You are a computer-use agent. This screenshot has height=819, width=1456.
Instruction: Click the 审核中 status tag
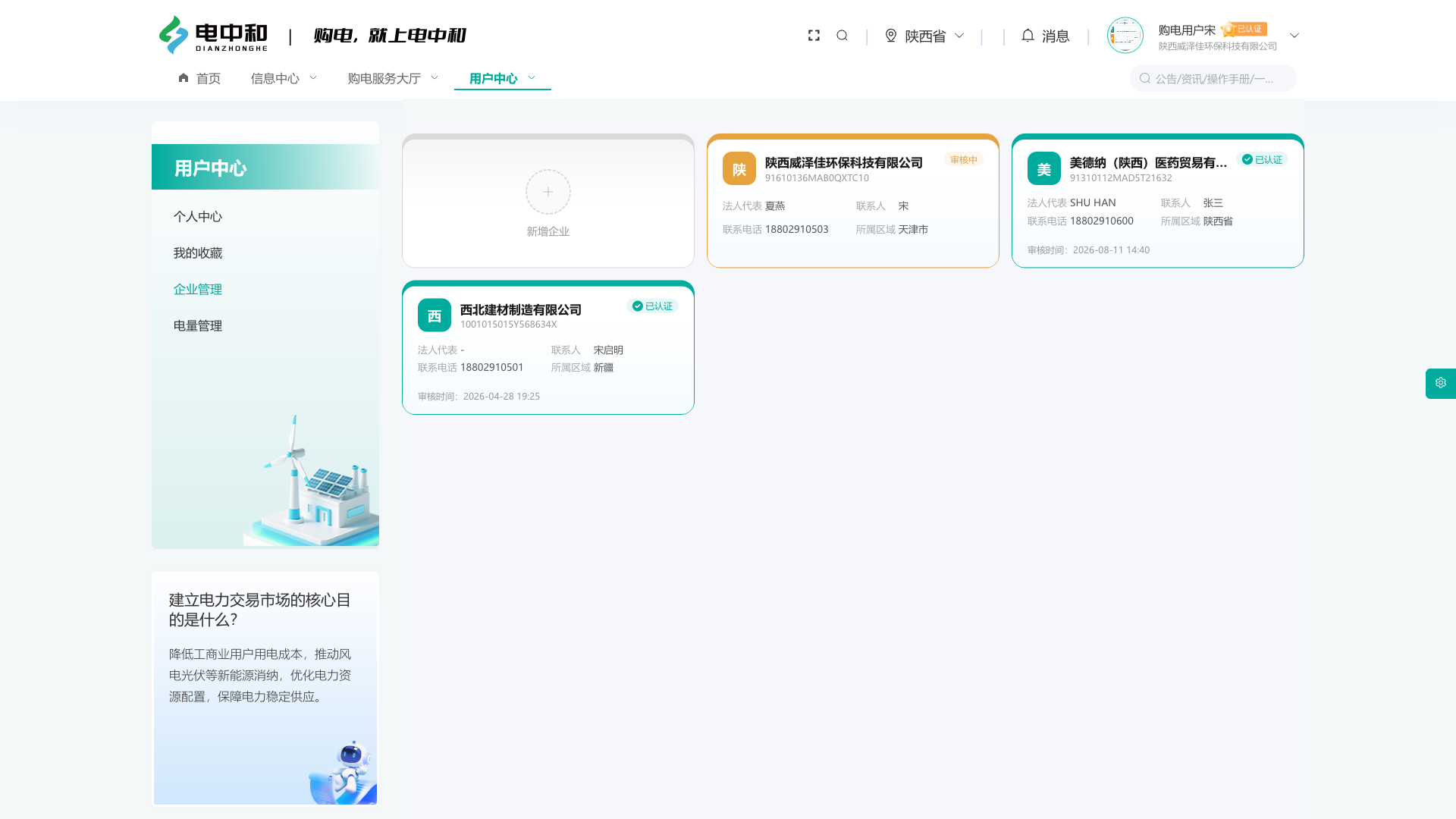click(964, 159)
